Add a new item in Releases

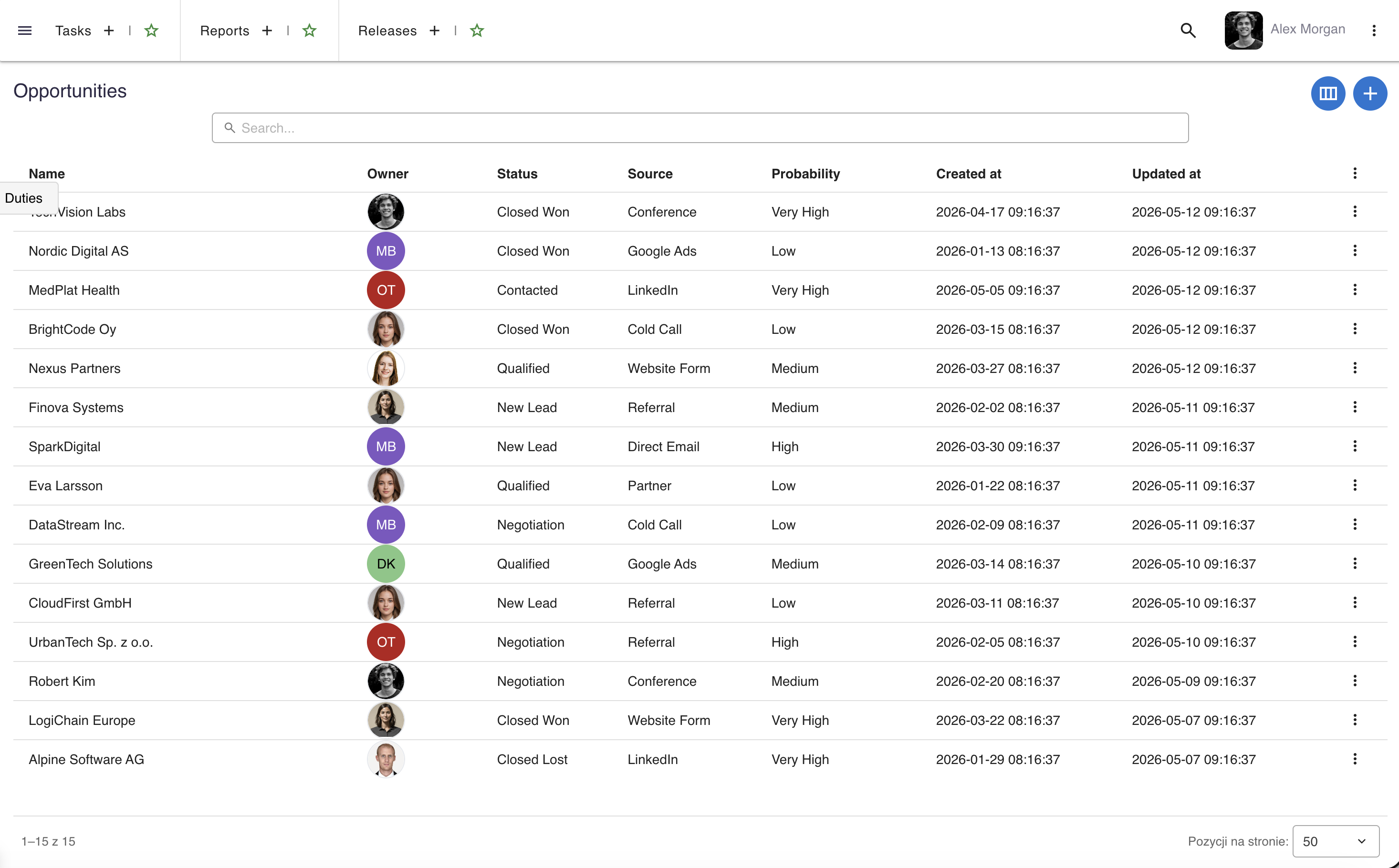coord(435,31)
